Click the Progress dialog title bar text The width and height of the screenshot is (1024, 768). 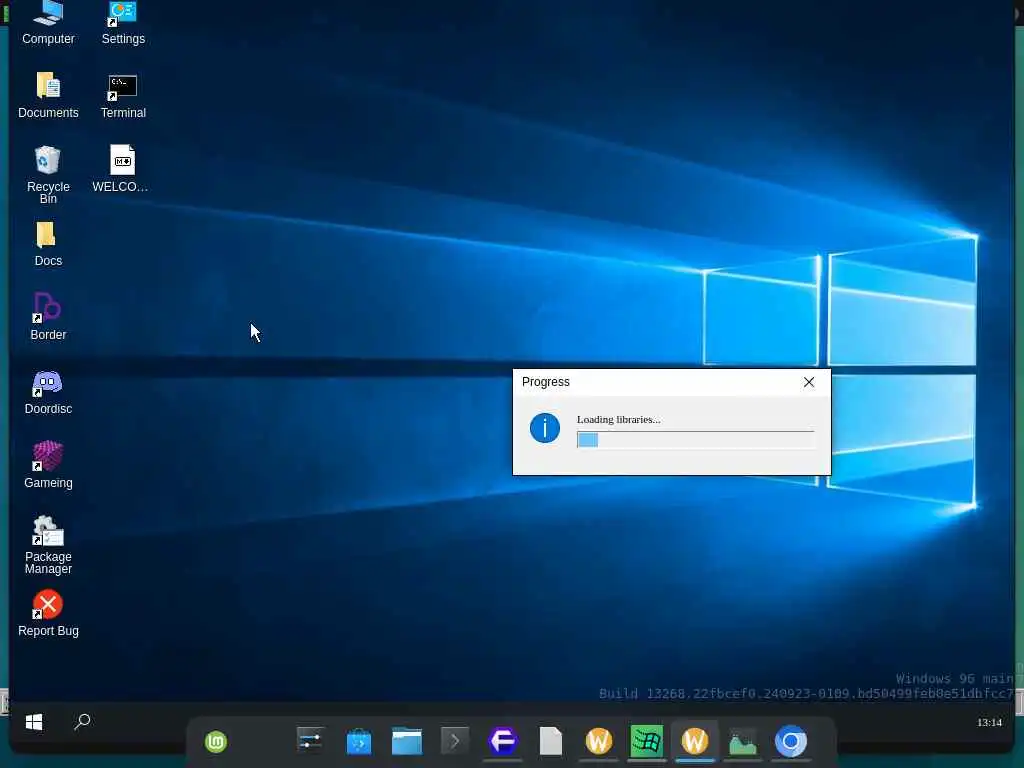pos(545,382)
